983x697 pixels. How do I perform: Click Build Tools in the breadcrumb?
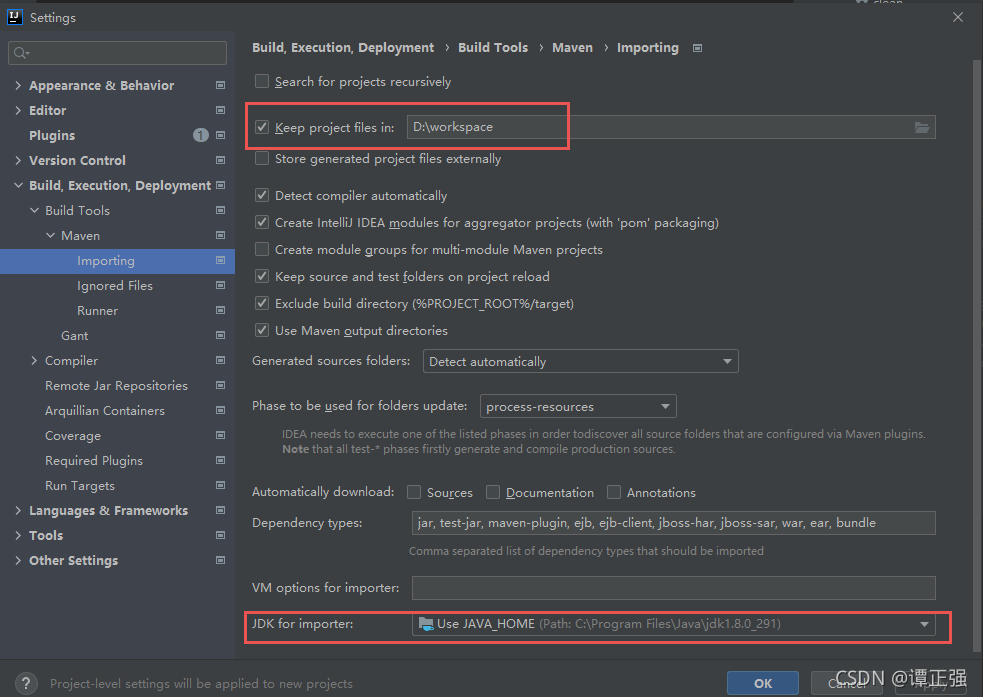click(493, 48)
